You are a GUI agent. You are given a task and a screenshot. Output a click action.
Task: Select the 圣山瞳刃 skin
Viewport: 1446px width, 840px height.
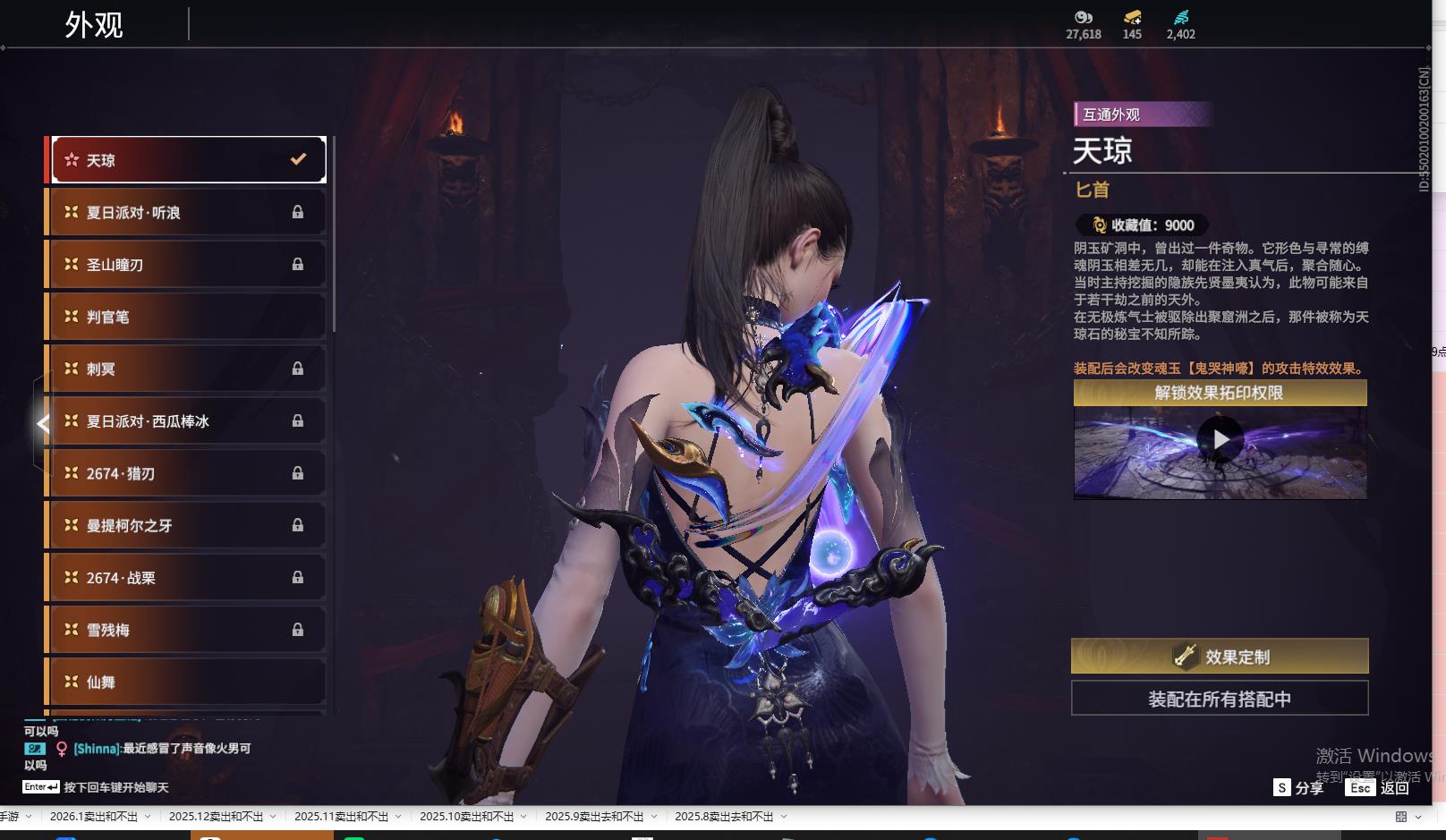[187, 264]
